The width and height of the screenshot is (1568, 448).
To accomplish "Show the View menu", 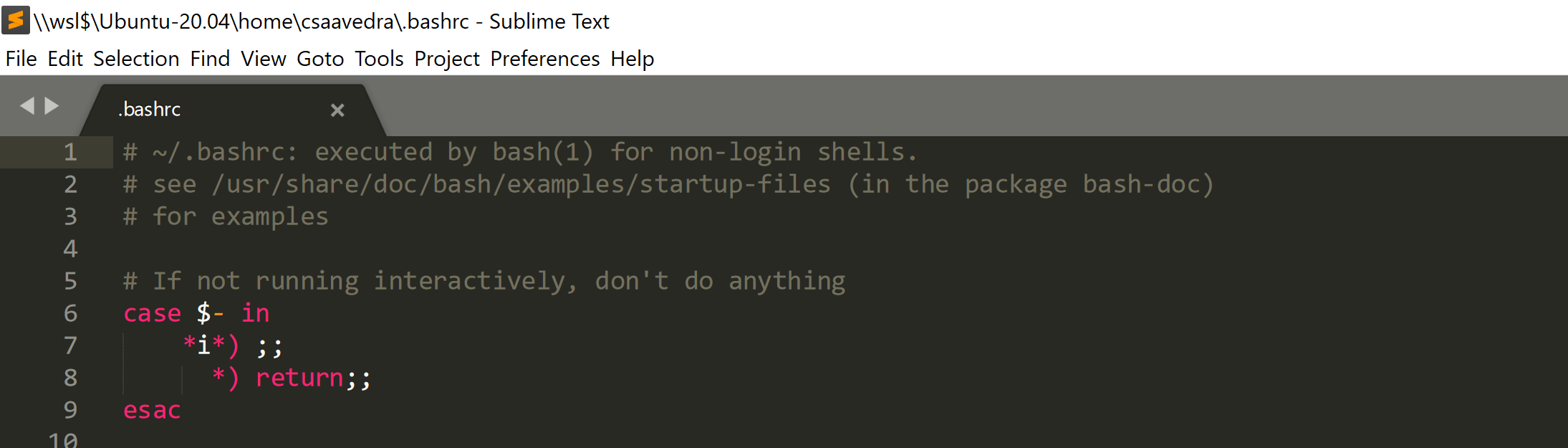I will point(263,59).
